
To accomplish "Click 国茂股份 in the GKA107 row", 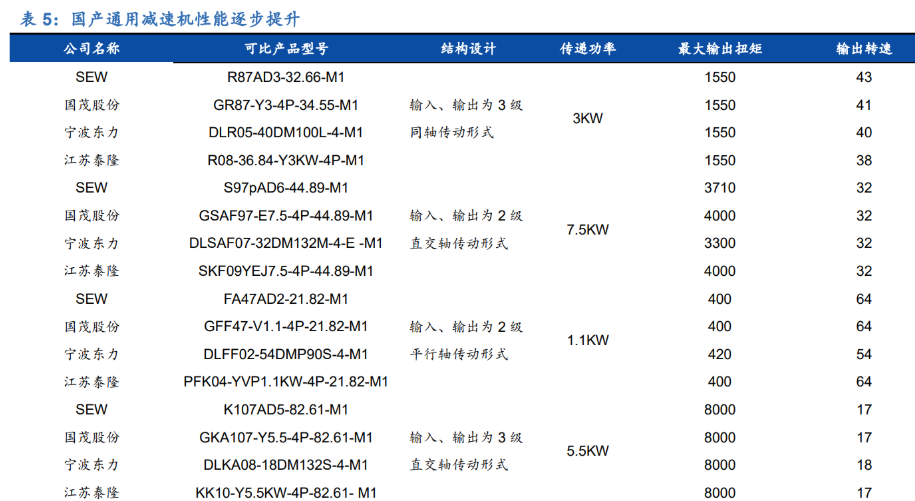I will point(92,437).
